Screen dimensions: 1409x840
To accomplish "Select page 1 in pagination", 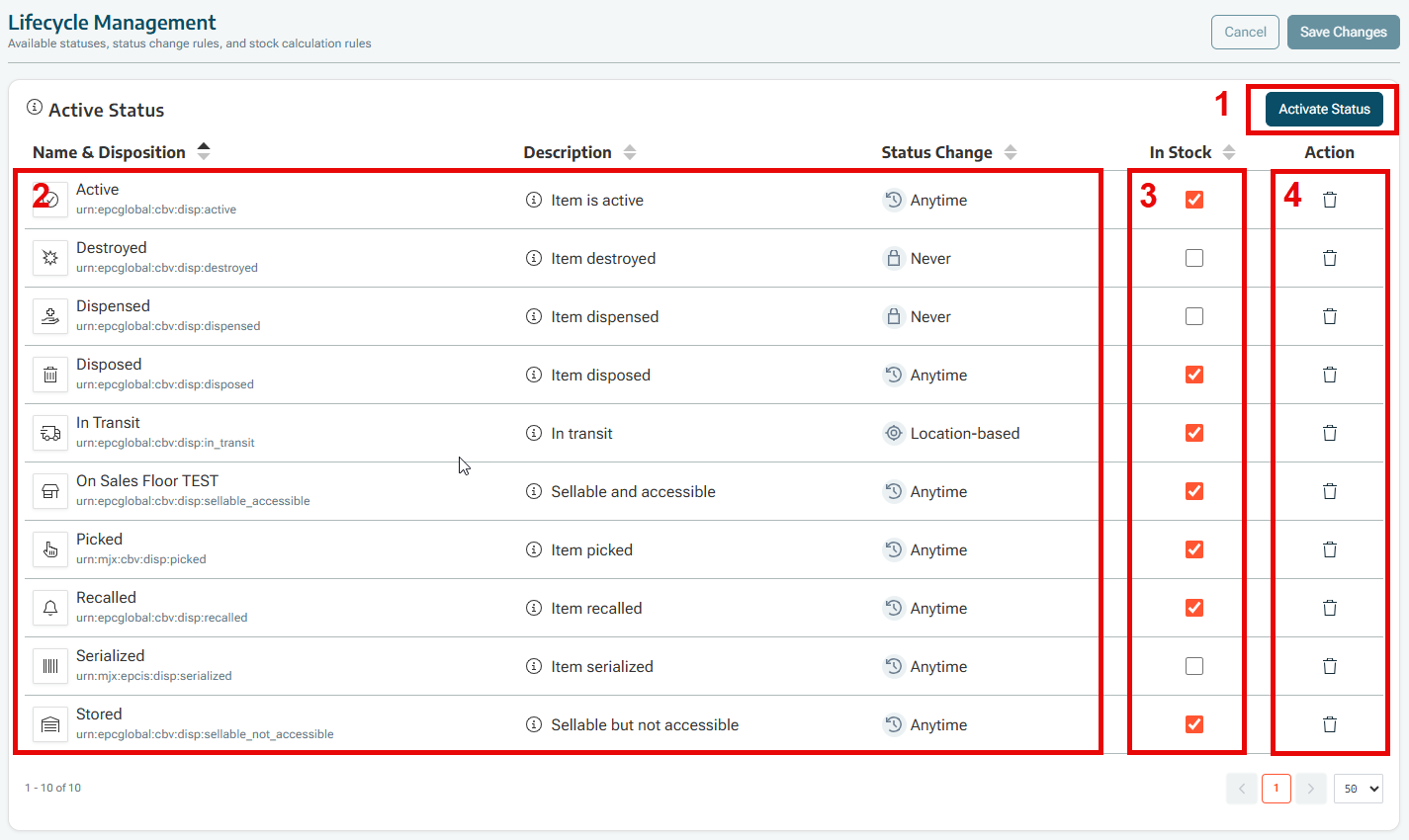I will [x=1277, y=789].
